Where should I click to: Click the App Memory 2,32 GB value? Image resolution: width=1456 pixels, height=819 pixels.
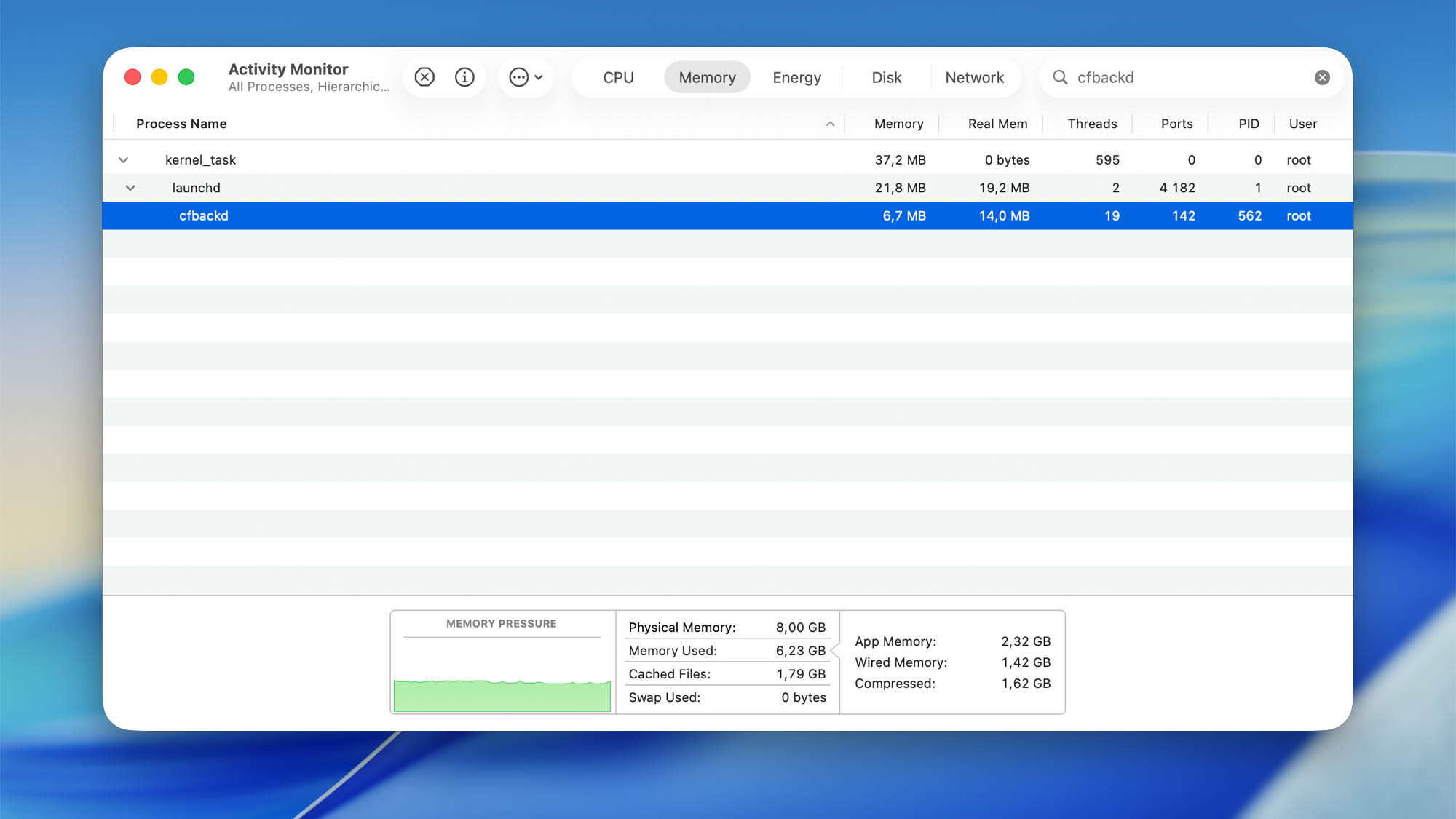(1025, 641)
